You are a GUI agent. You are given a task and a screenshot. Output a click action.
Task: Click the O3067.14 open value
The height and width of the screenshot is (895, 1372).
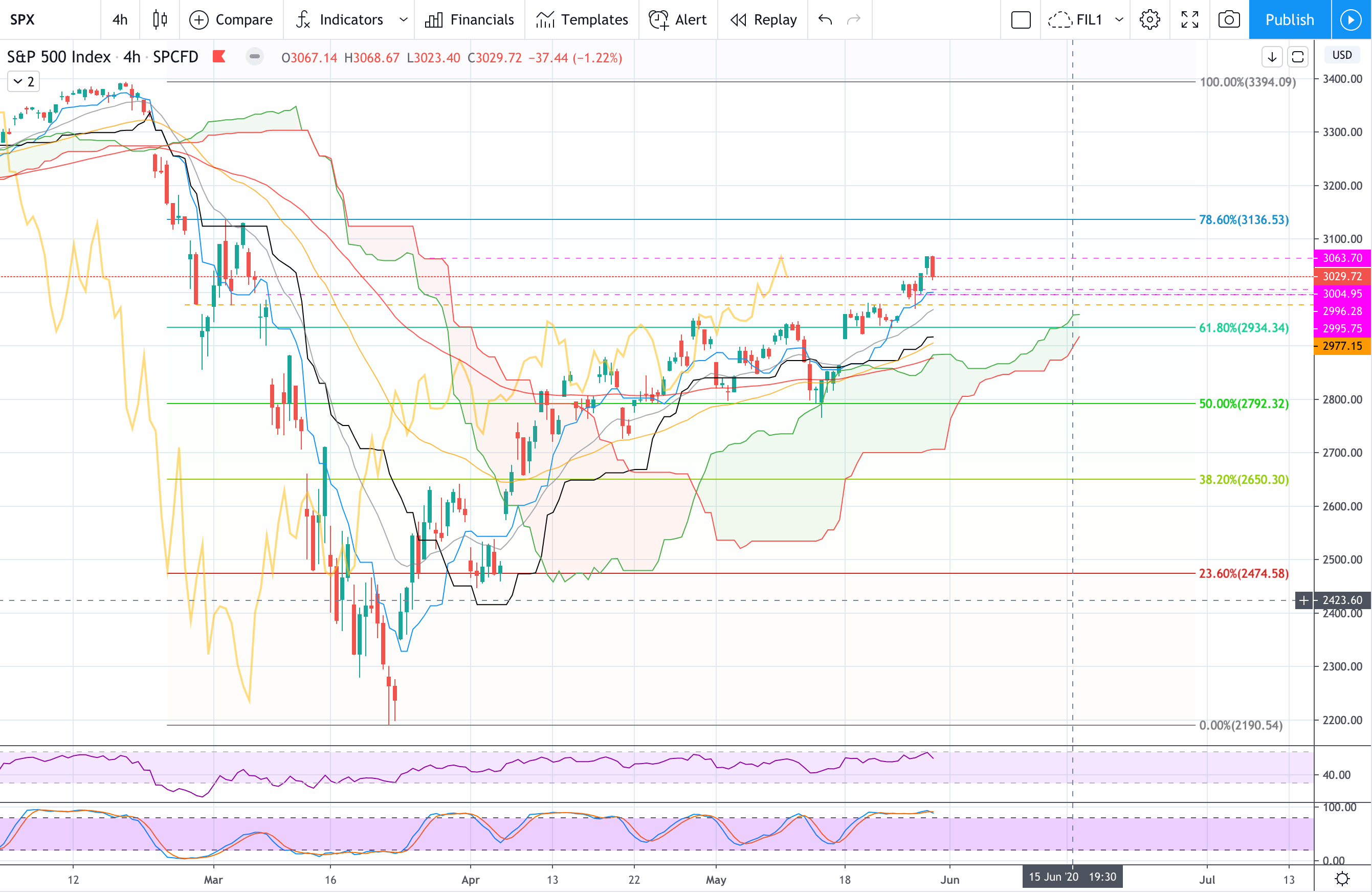[x=309, y=58]
